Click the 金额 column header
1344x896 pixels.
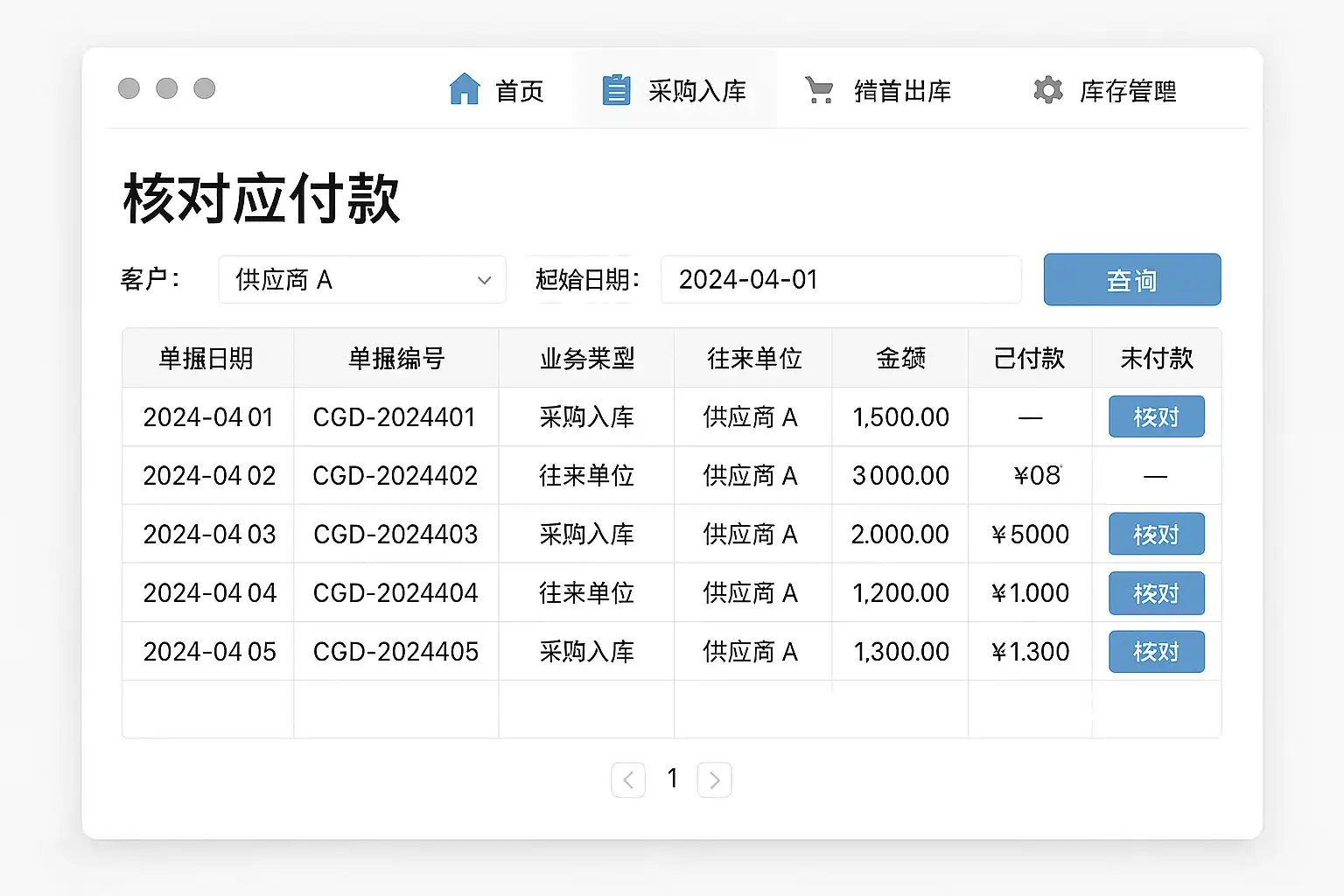900,358
